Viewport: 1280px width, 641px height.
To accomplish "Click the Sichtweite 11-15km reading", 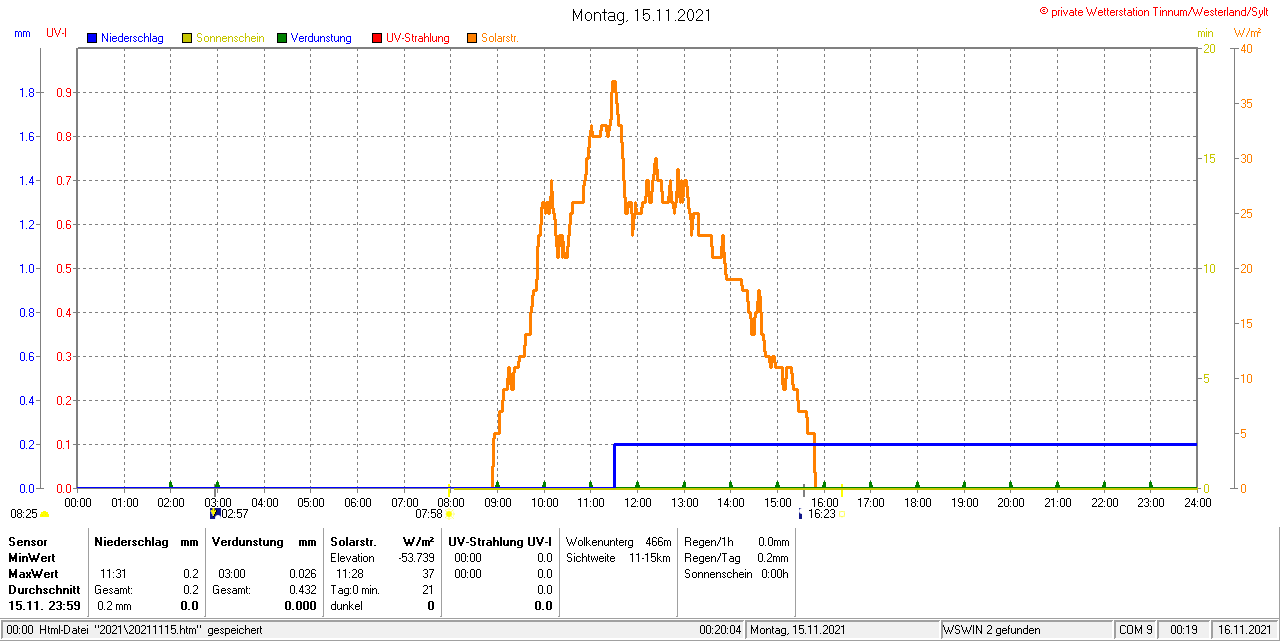I will point(618,558).
